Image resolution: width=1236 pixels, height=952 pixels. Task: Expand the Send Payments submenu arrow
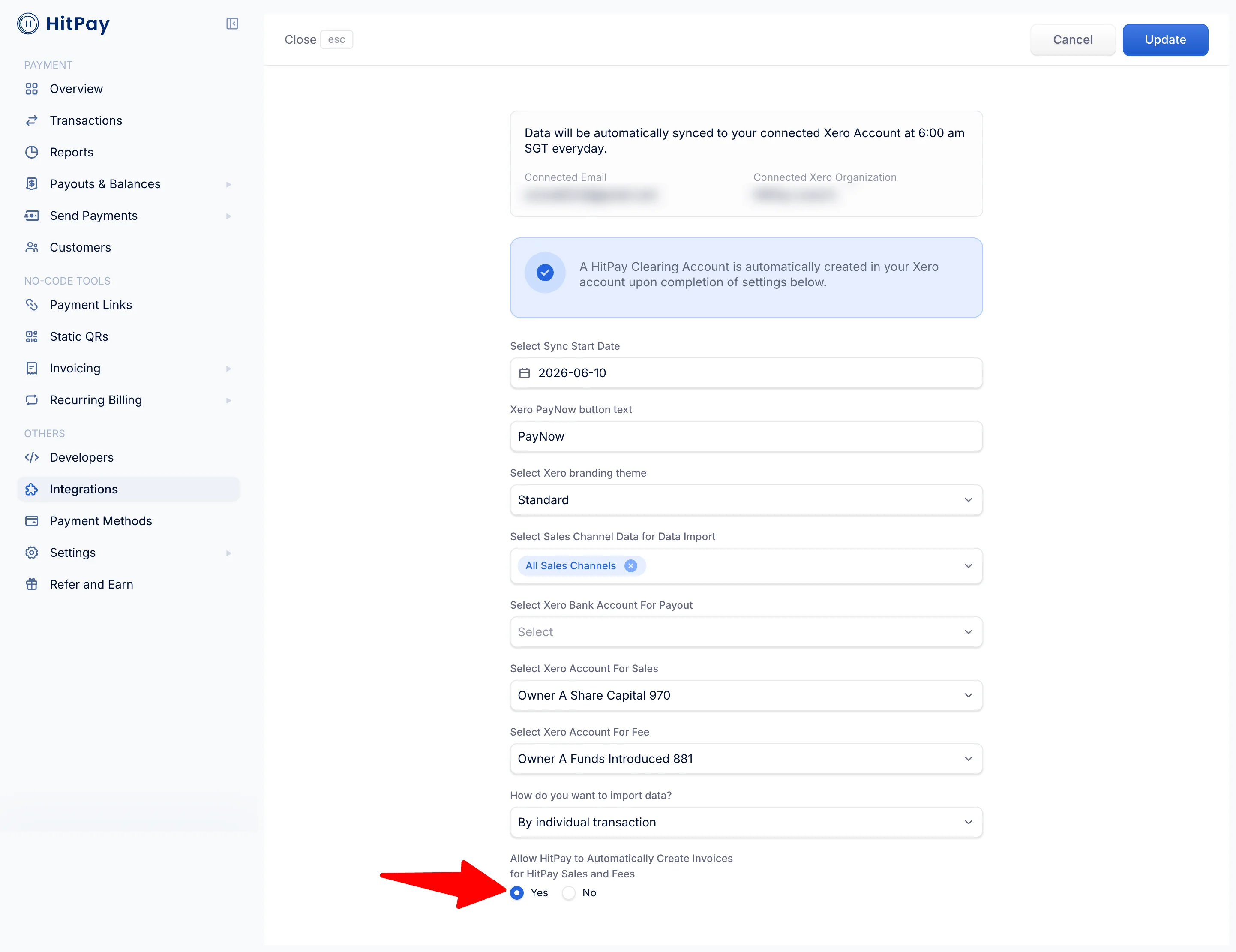tap(228, 216)
